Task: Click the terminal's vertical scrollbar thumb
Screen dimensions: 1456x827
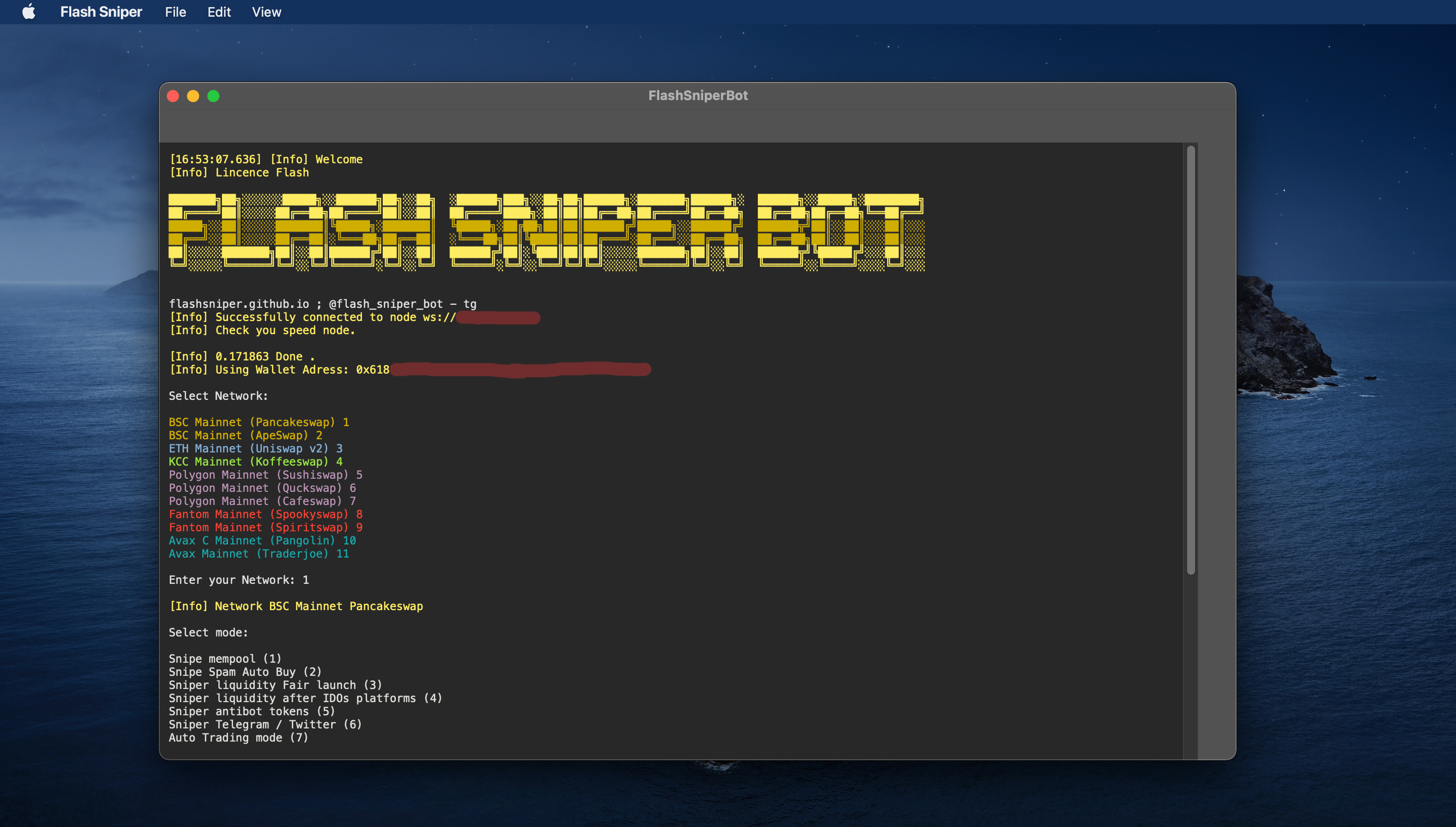Action: [1191, 360]
